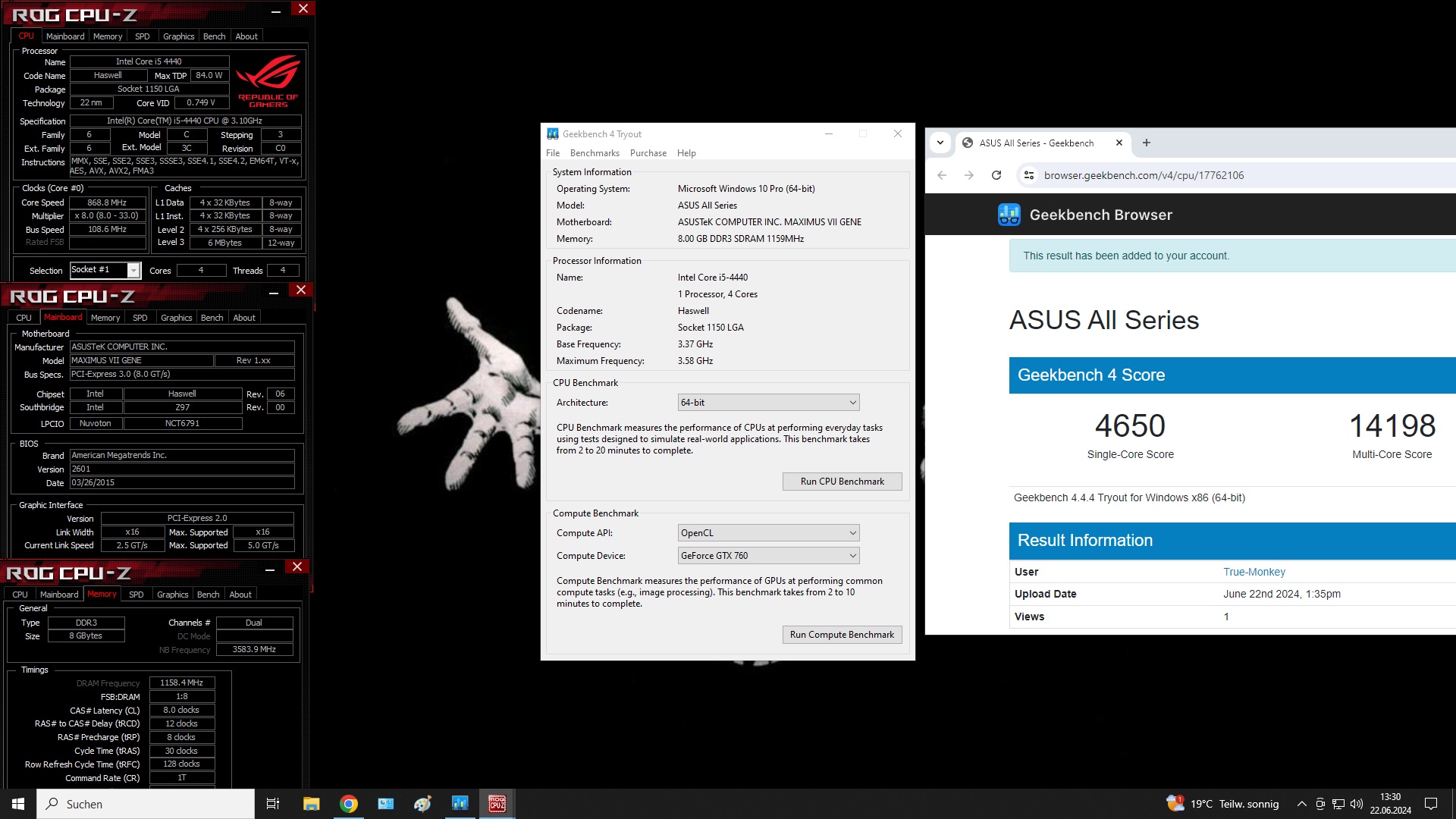Open the volume control tray icon
Viewport: 1456px width, 819px height.
pyautogui.click(x=1357, y=804)
